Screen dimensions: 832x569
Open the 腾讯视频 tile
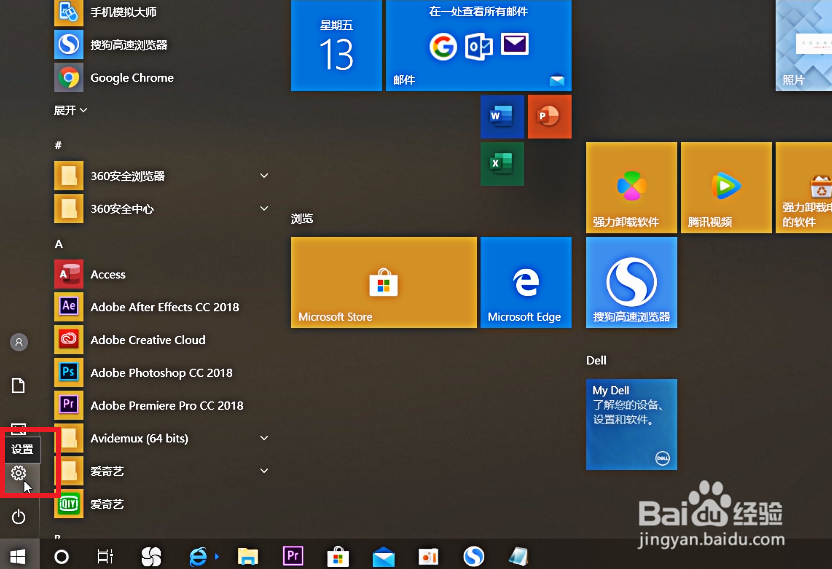coord(726,187)
